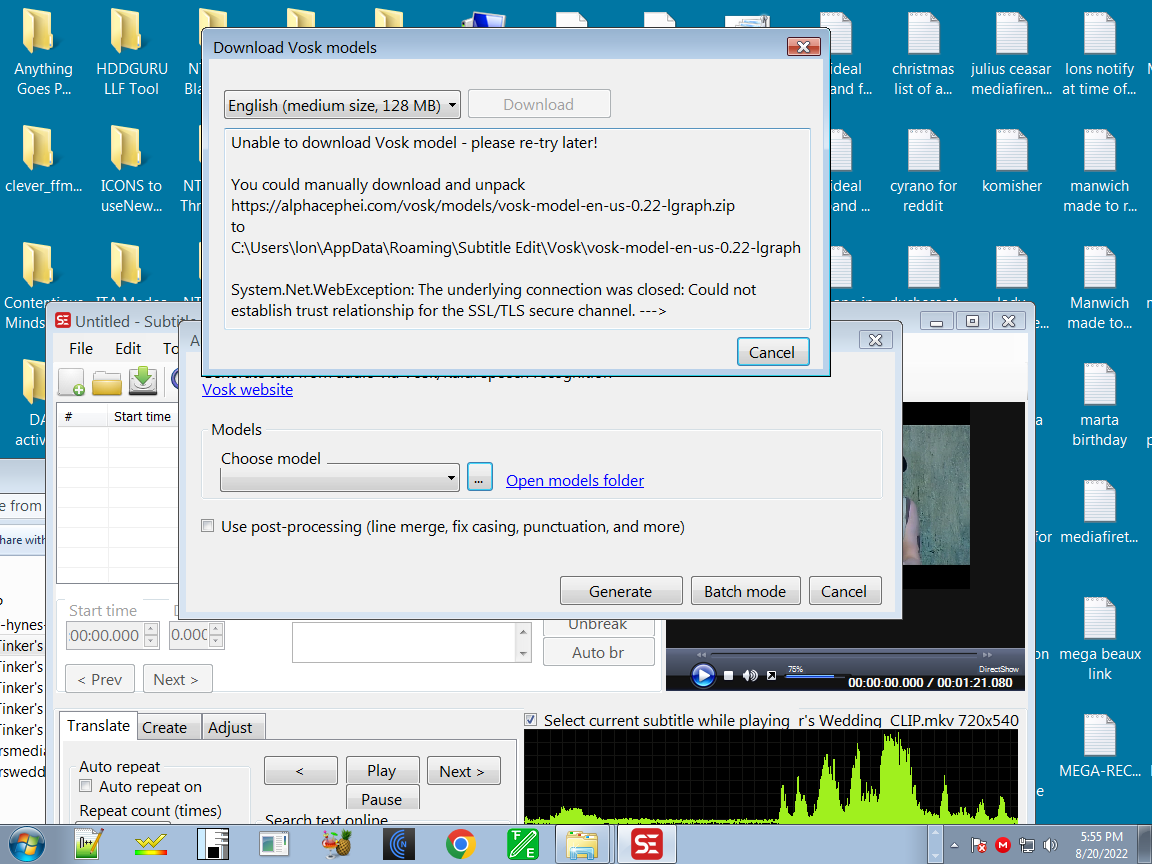The image size is (1152, 864).
Task: Click the audio waveform display
Action: click(771, 776)
